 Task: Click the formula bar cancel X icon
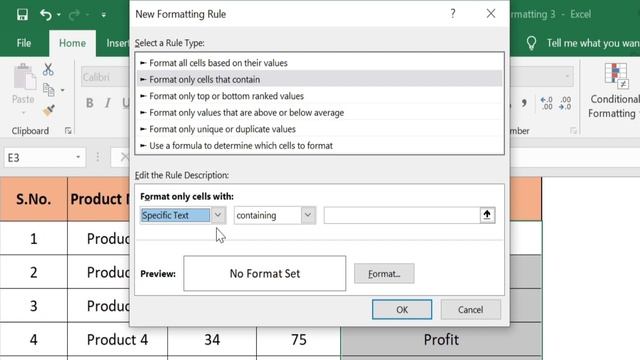point(124,157)
